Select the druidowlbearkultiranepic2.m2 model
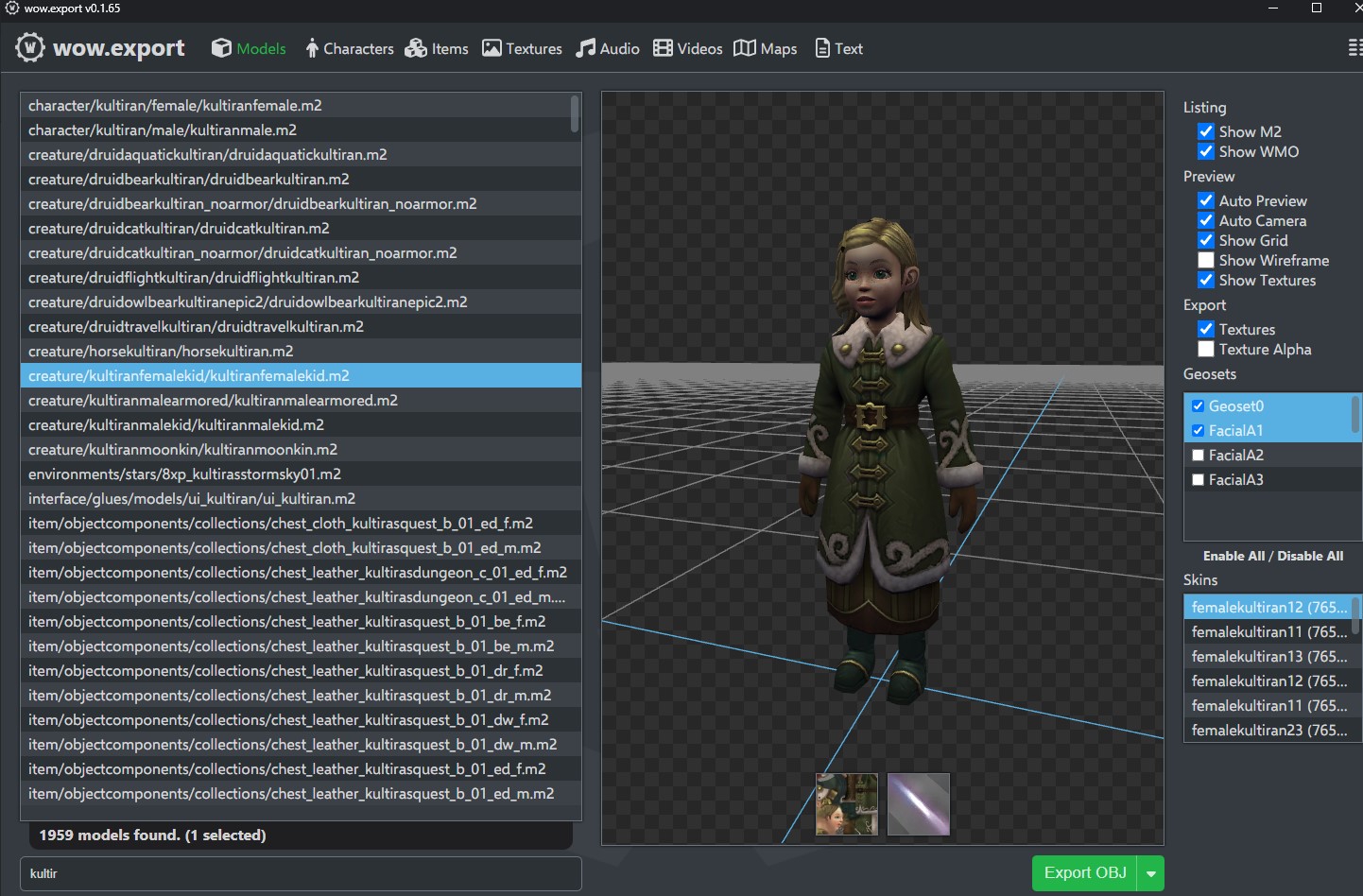 [x=301, y=302]
